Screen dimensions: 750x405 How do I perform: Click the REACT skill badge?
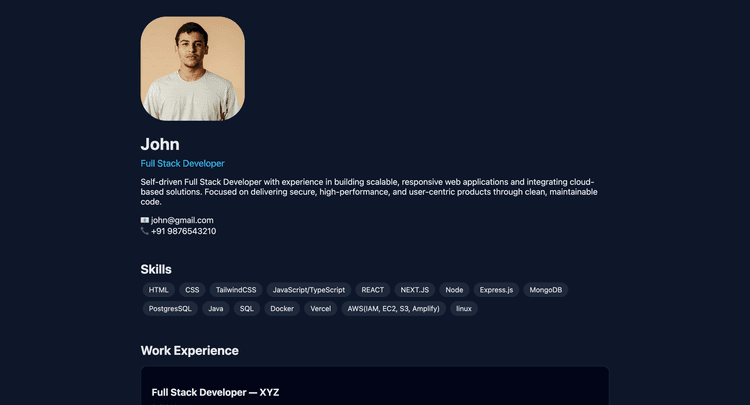click(373, 290)
